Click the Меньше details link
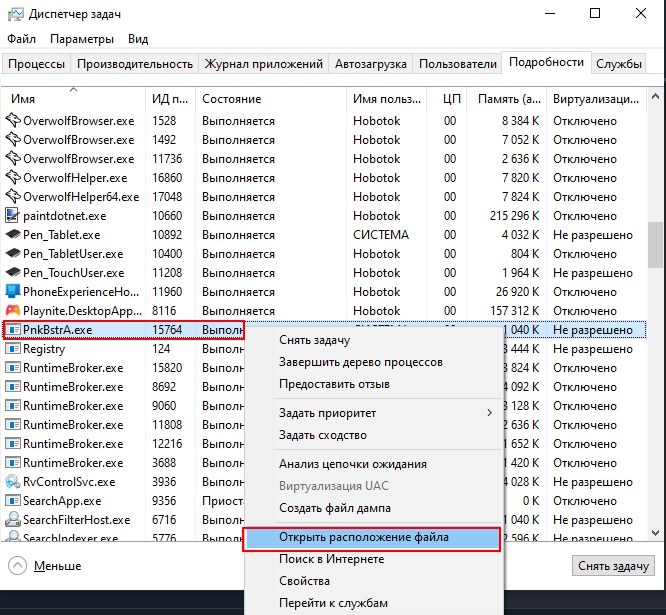Viewport: 666px width, 615px height. click(x=58, y=566)
